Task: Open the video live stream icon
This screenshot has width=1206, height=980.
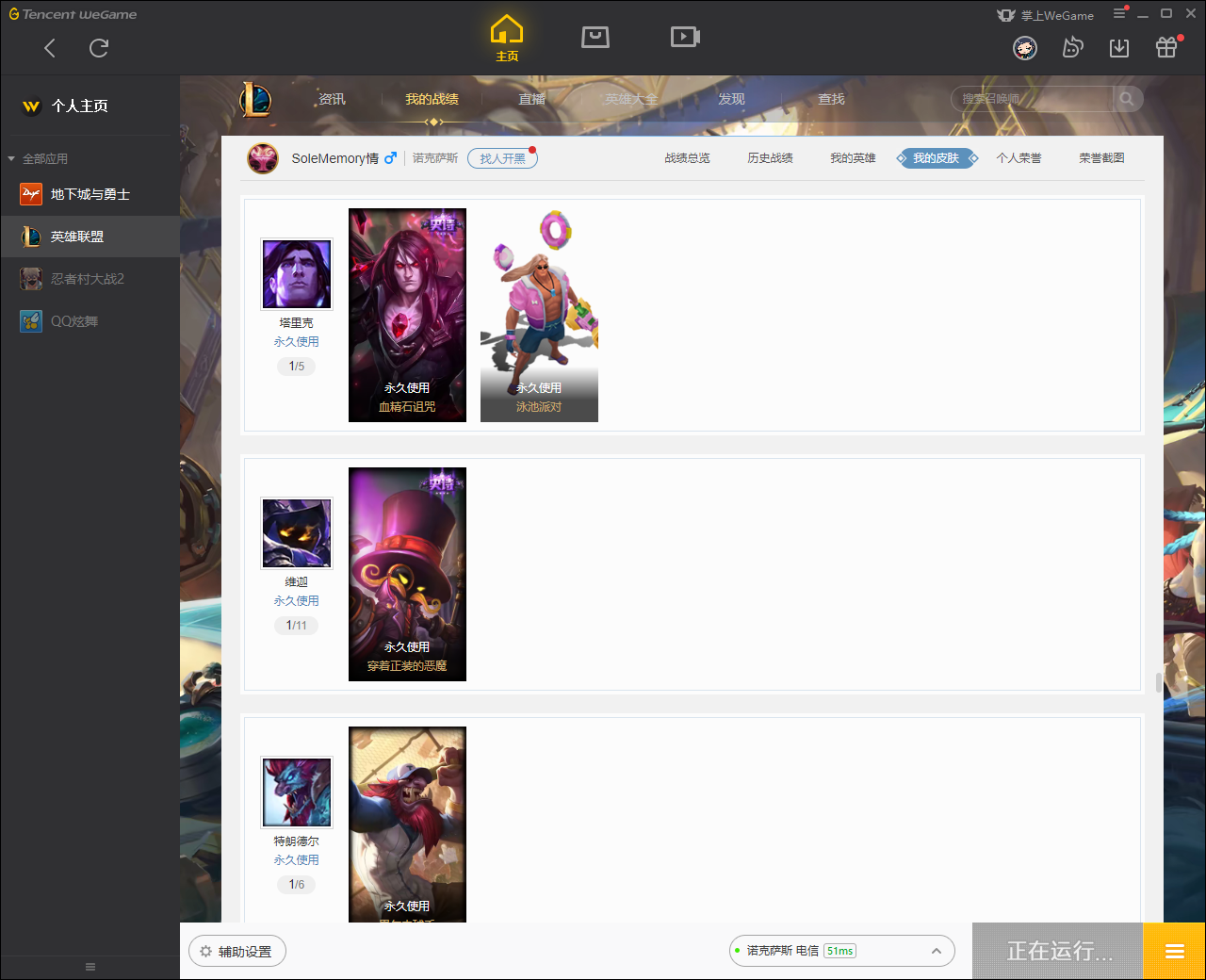Action: click(x=685, y=37)
